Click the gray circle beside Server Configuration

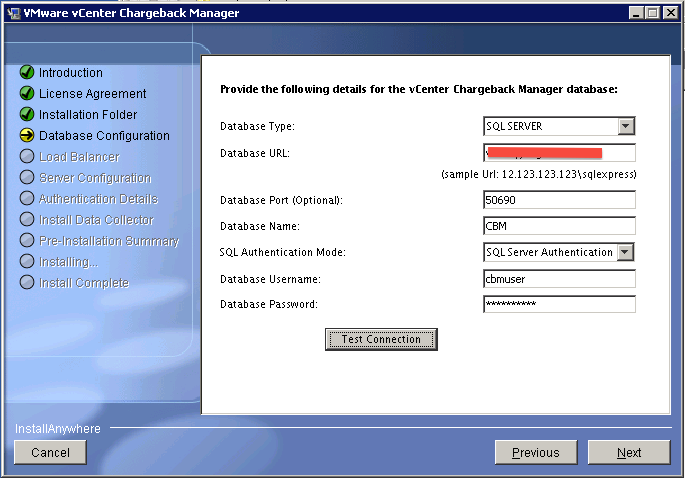(x=27, y=178)
